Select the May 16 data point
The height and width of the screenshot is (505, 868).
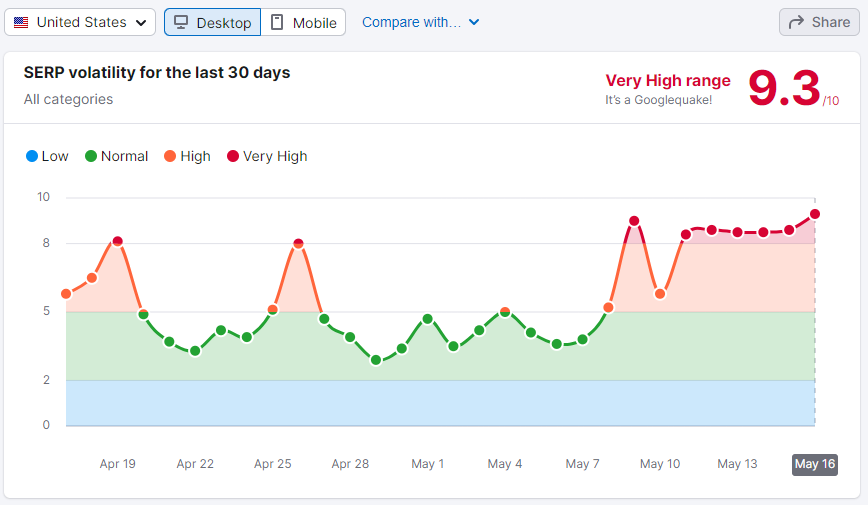815,214
